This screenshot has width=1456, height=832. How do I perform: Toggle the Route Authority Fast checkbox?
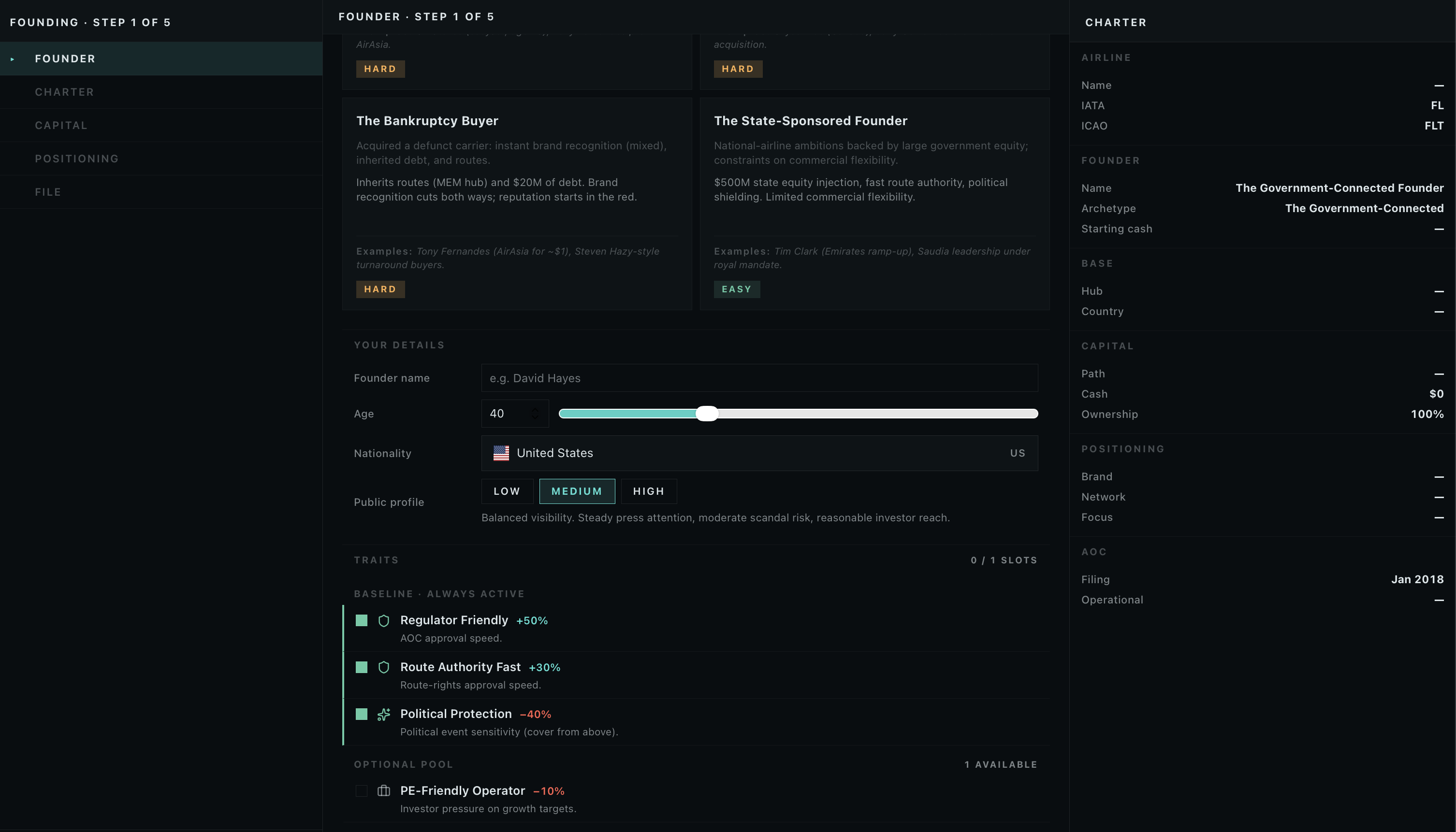[x=361, y=667]
